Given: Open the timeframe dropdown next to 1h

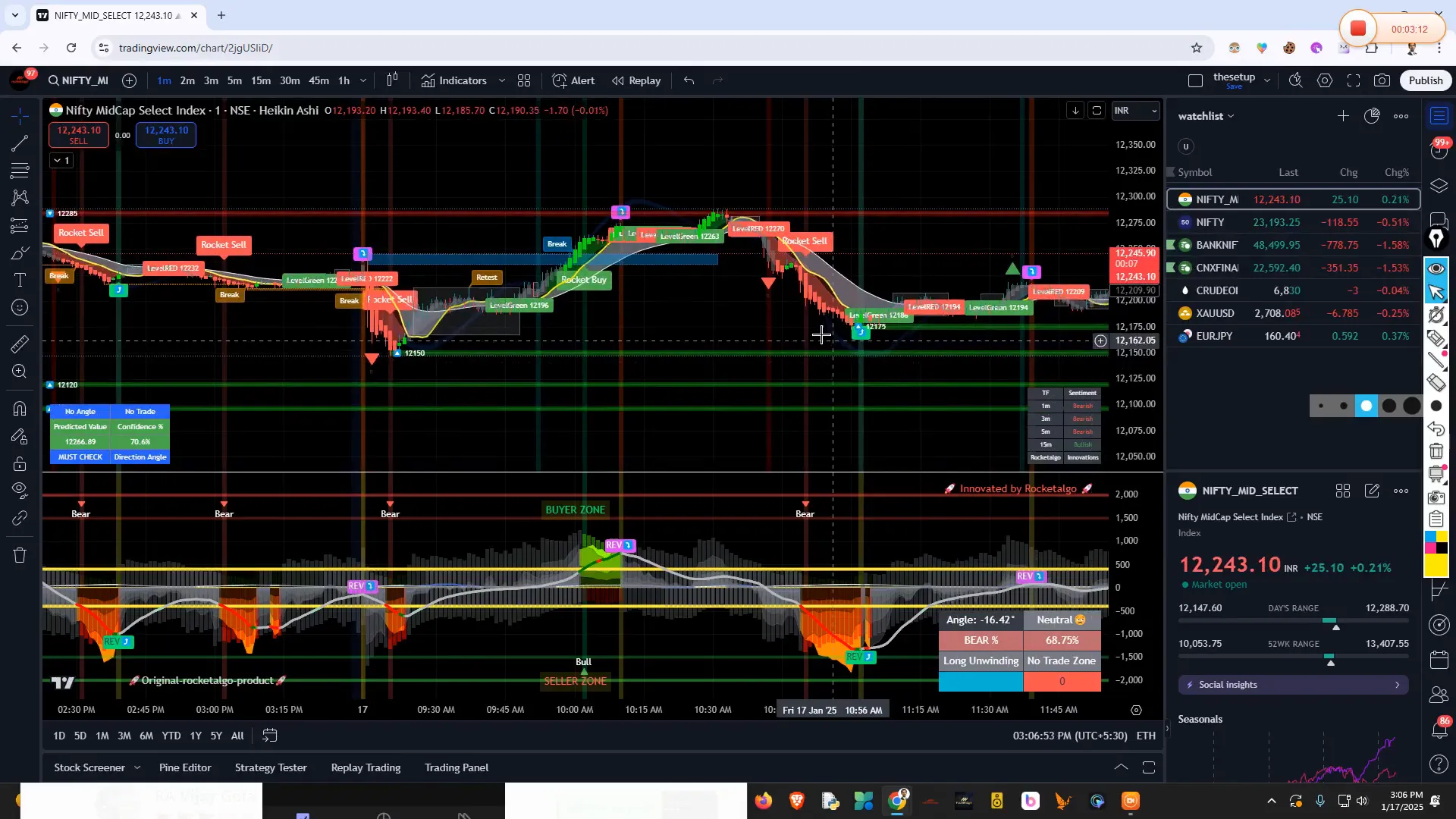Looking at the screenshot, I should [362, 80].
